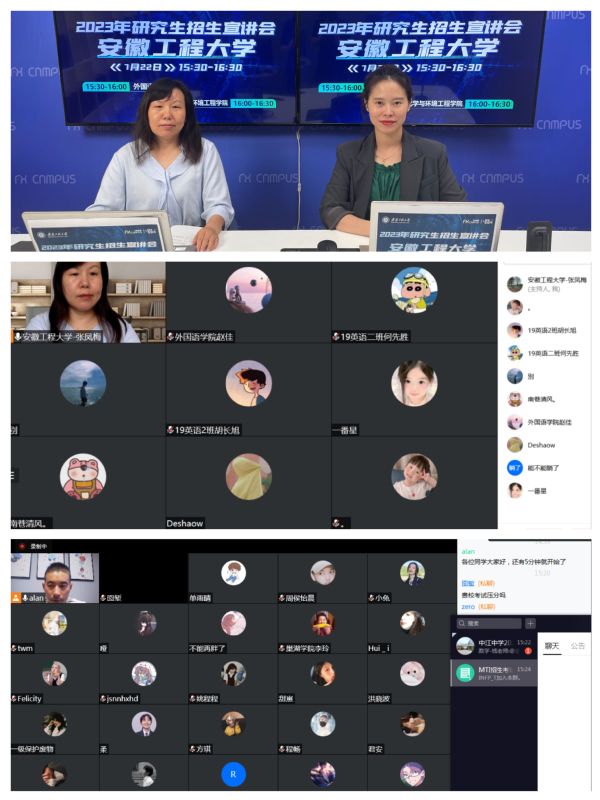Click the 15:30-16:00 label on left studio screen
The height and width of the screenshot is (800, 600).
click(106, 87)
